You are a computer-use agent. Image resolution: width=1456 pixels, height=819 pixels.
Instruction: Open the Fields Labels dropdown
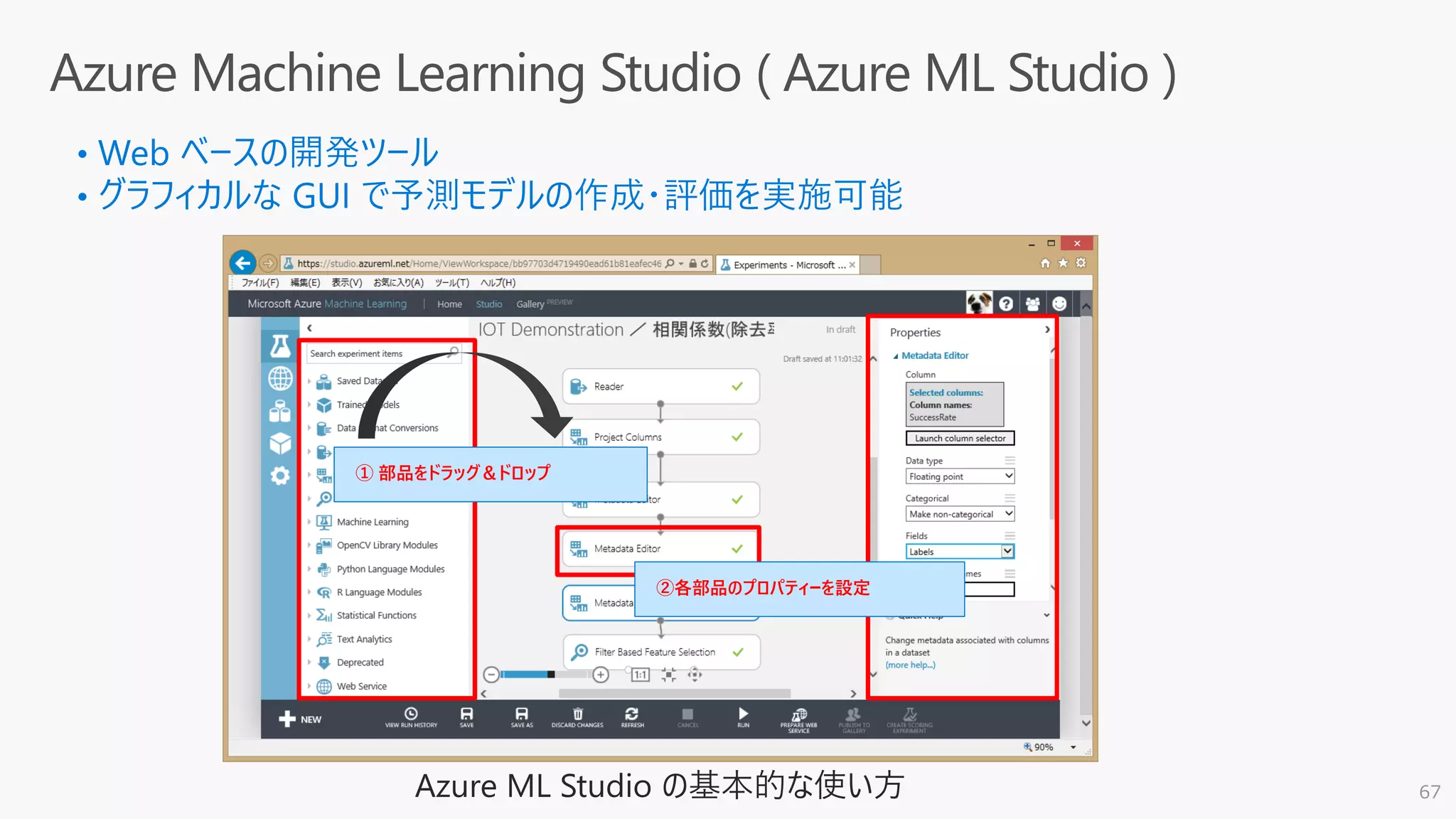960,552
